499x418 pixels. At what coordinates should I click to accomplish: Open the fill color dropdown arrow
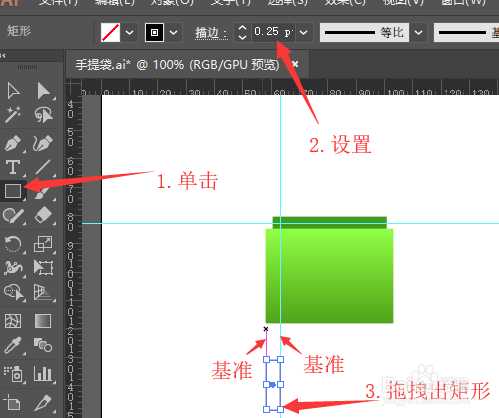130,33
